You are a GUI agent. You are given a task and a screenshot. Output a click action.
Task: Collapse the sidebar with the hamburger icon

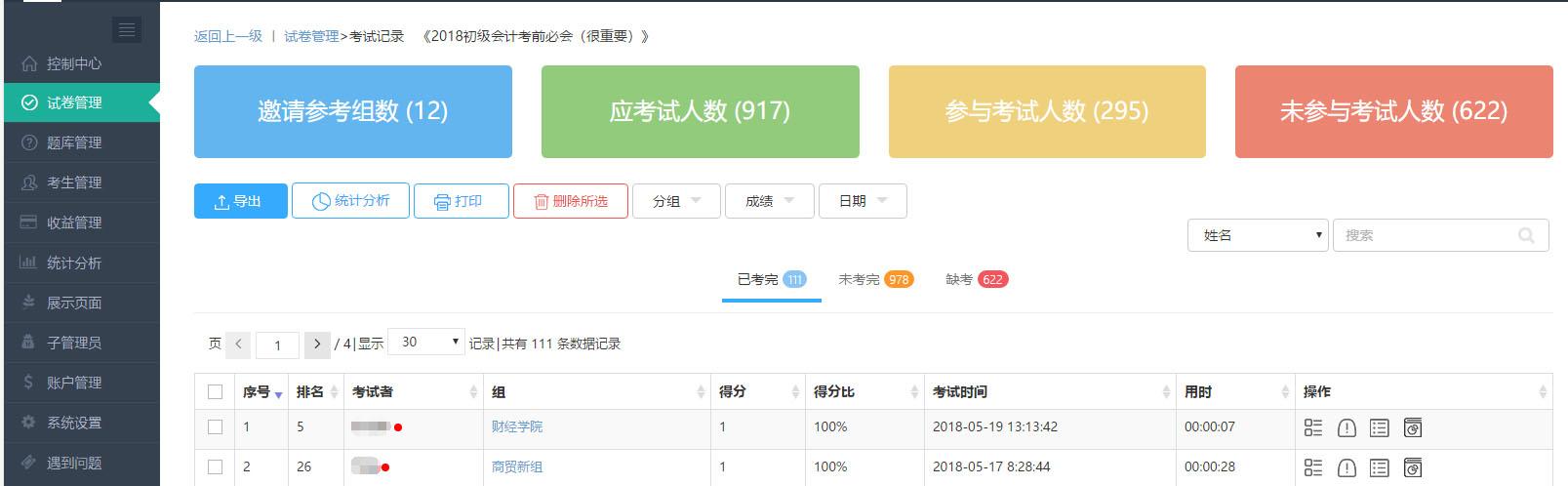click(x=126, y=30)
